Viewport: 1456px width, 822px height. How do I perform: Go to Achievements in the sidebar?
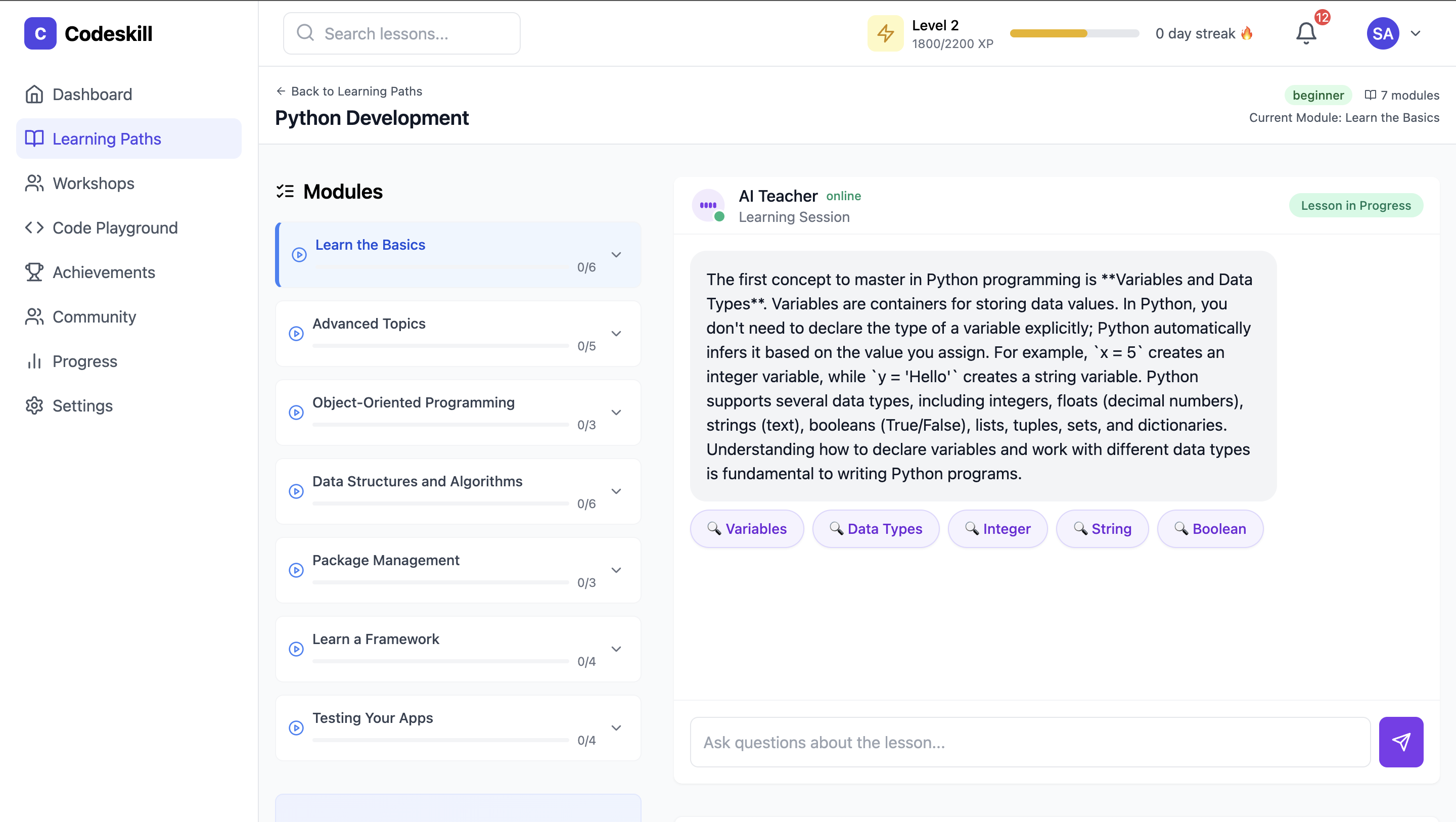[x=104, y=272]
